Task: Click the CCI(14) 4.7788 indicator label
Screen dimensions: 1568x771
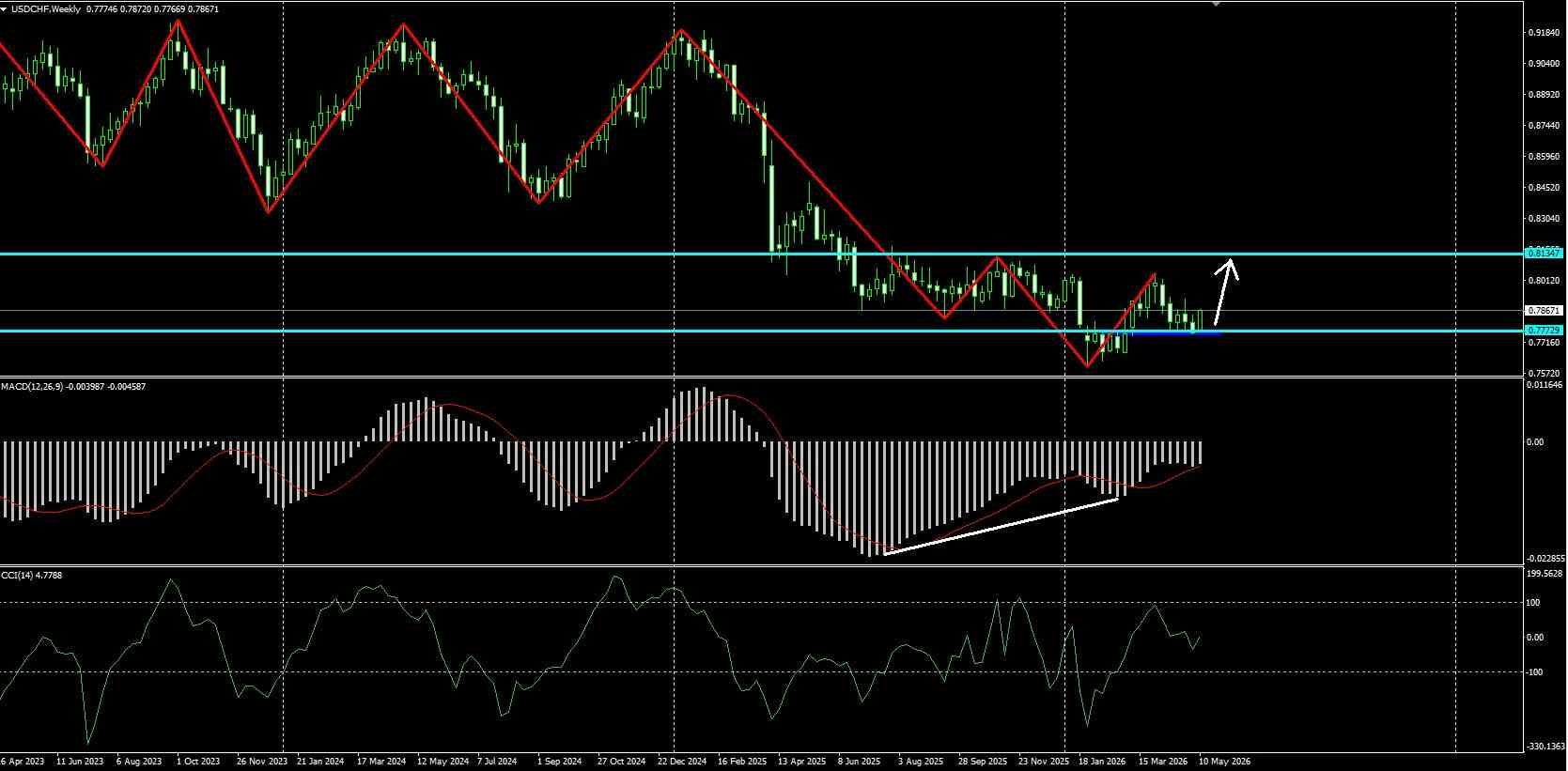Action: click(x=31, y=575)
